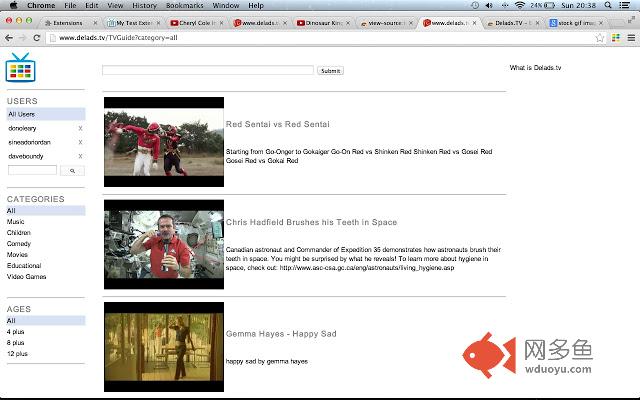Image resolution: width=640 pixels, height=400 pixels.
Task: Filter categories by Music
Action: [x=16, y=222]
